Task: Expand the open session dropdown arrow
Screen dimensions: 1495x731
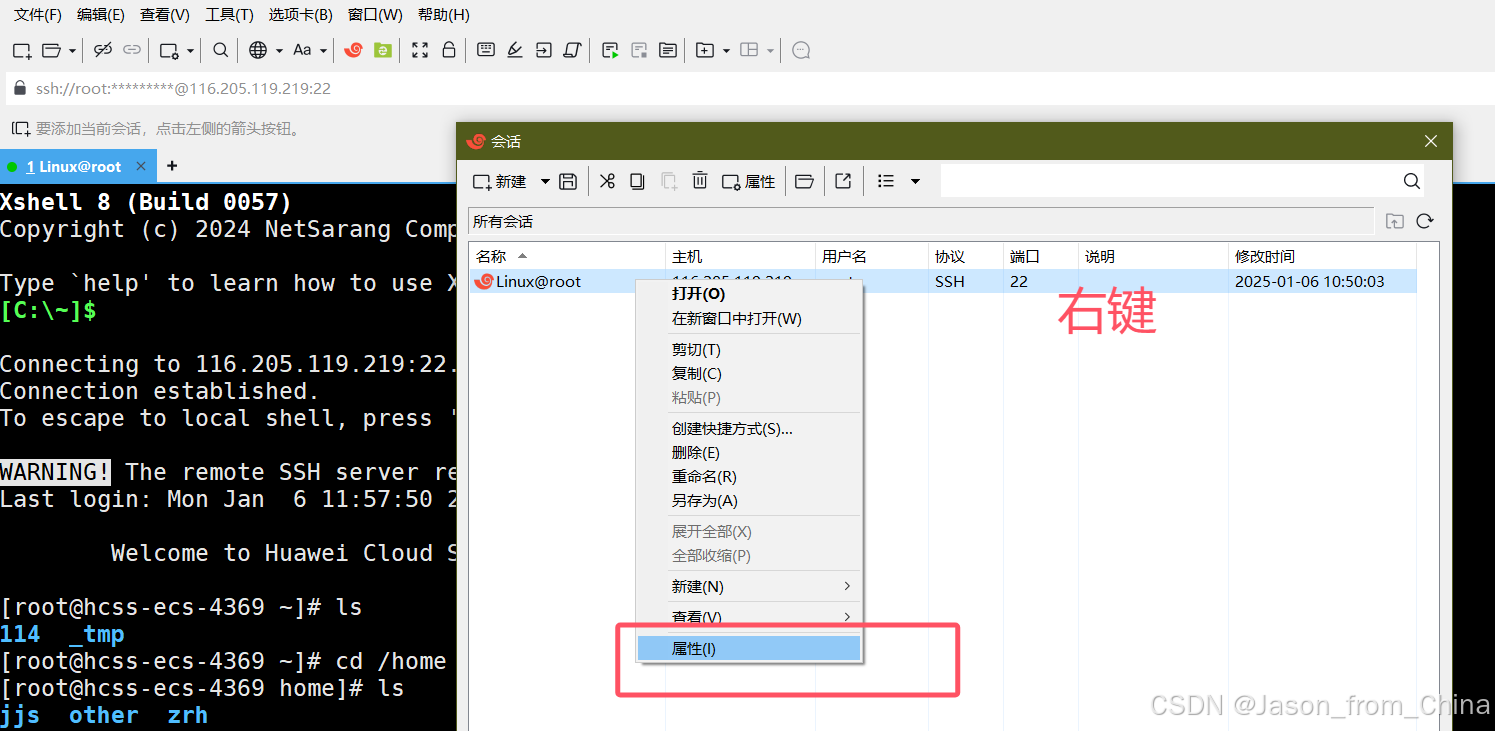Action: (72, 51)
